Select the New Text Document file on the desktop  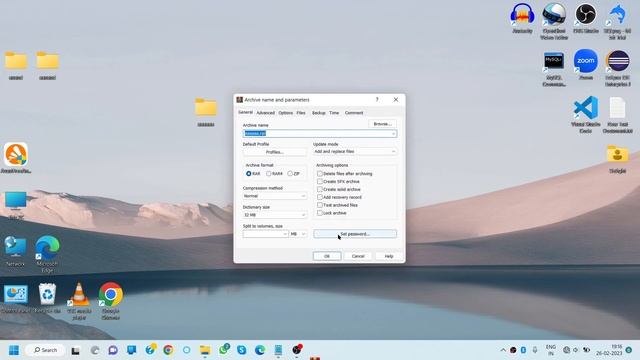click(618, 114)
